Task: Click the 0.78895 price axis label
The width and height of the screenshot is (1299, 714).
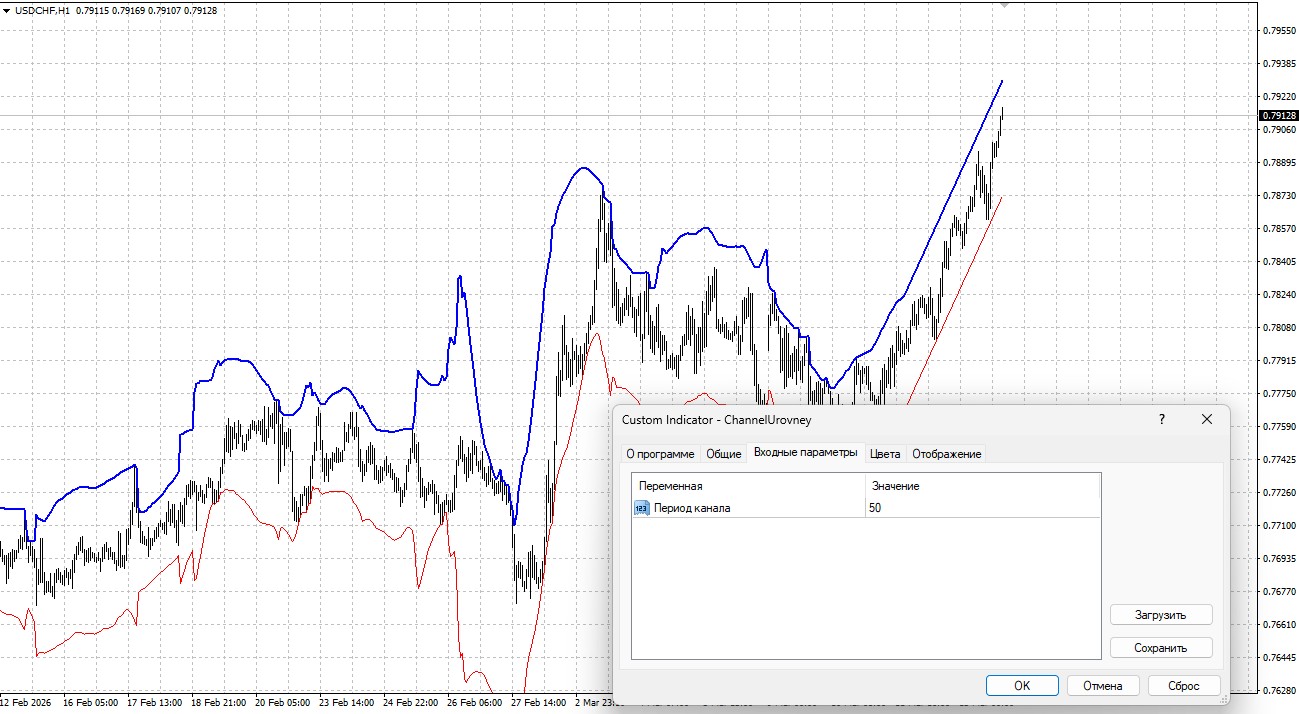Action: (x=1279, y=163)
